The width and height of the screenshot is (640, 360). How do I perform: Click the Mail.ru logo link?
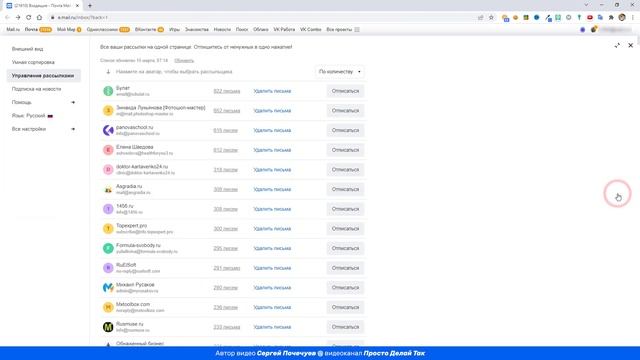coord(13,29)
